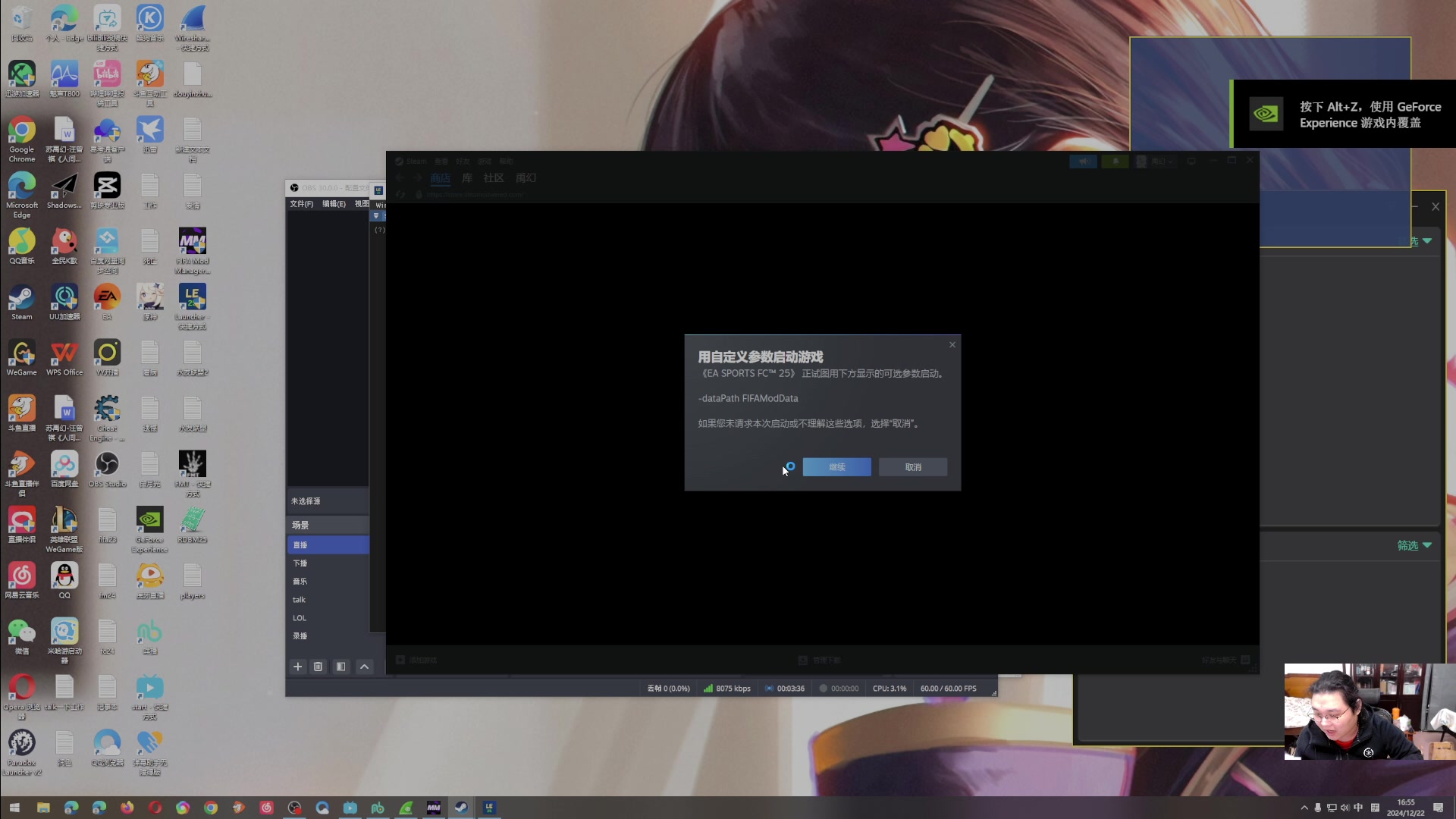Screen dimensions: 1456x819
Task: Open the 网易云音乐 desktop icon
Action: pyautogui.click(x=21, y=581)
